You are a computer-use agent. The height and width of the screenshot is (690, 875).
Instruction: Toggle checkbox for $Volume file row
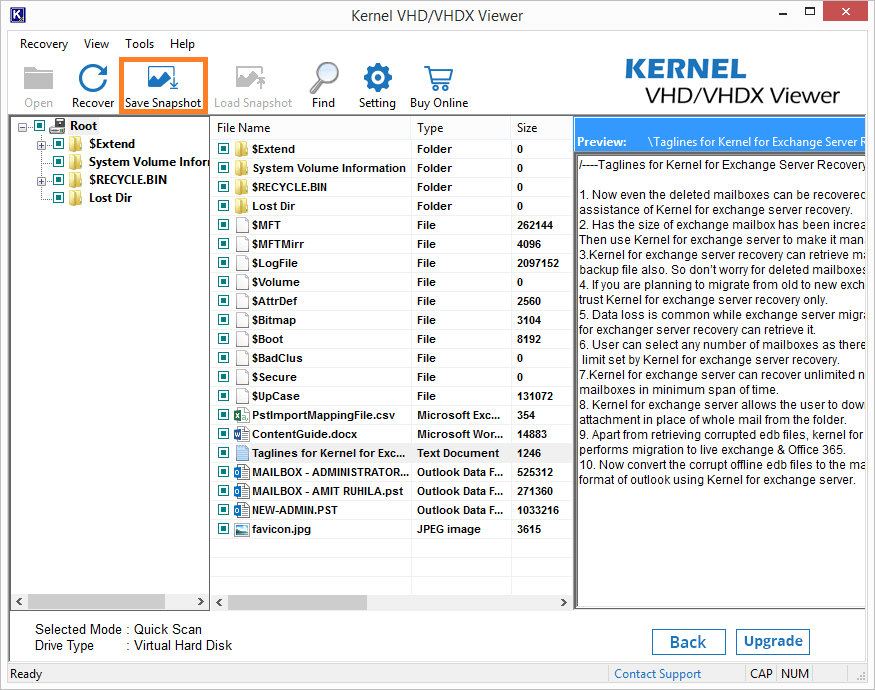tap(223, 281)
